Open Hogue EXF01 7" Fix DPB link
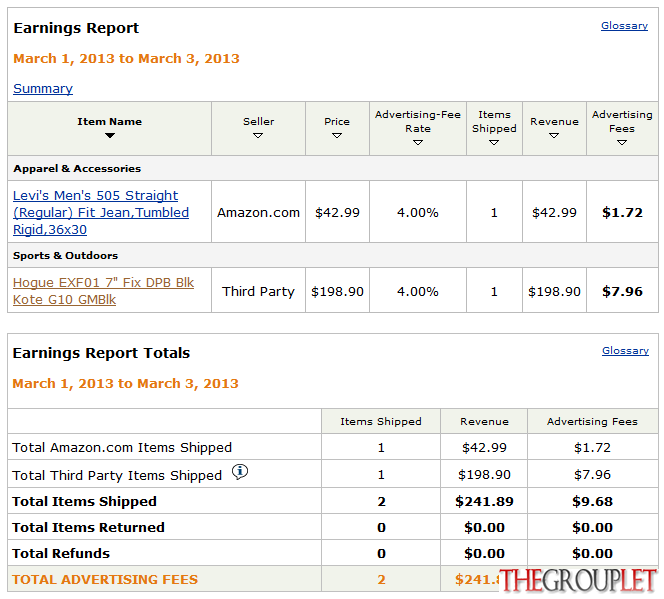This screenshot has height=599, width=664. tap(103, 291)
